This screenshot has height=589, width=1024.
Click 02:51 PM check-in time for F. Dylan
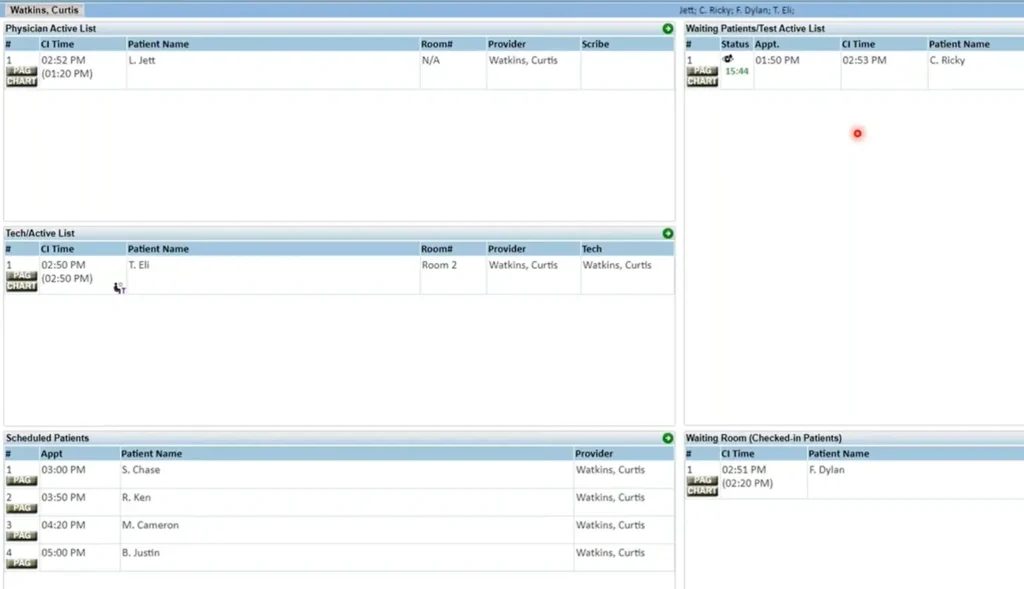(x=744, y=470)
